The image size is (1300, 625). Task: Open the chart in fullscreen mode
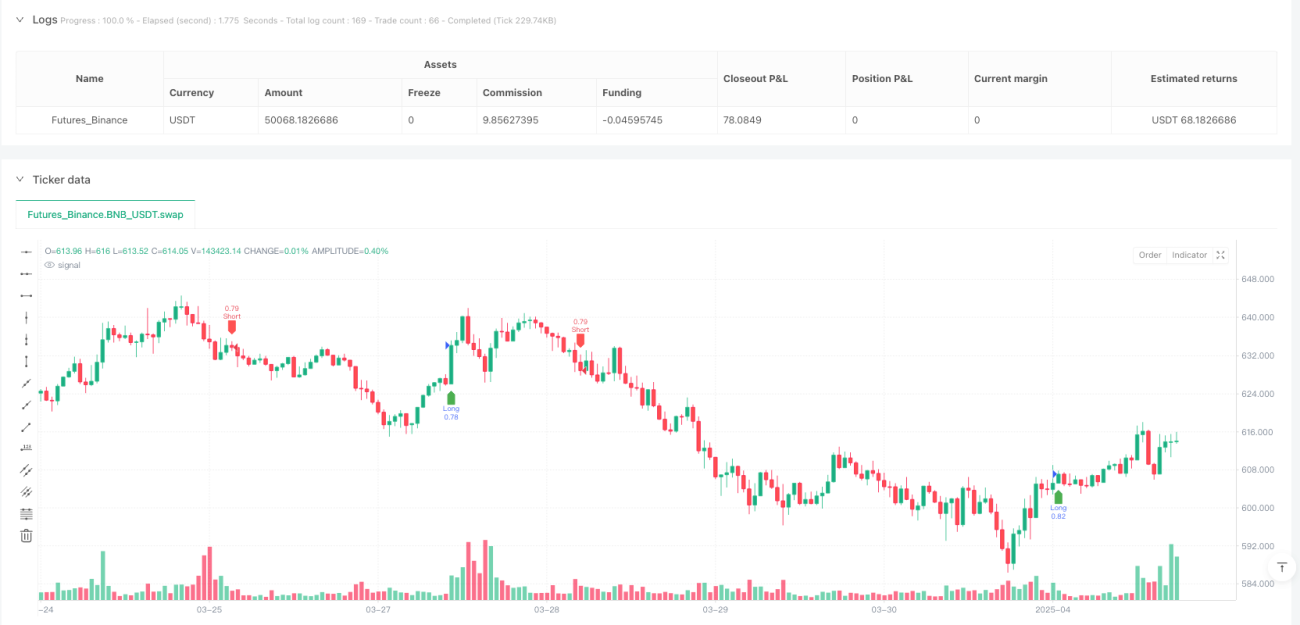[x=1220, y=255]
